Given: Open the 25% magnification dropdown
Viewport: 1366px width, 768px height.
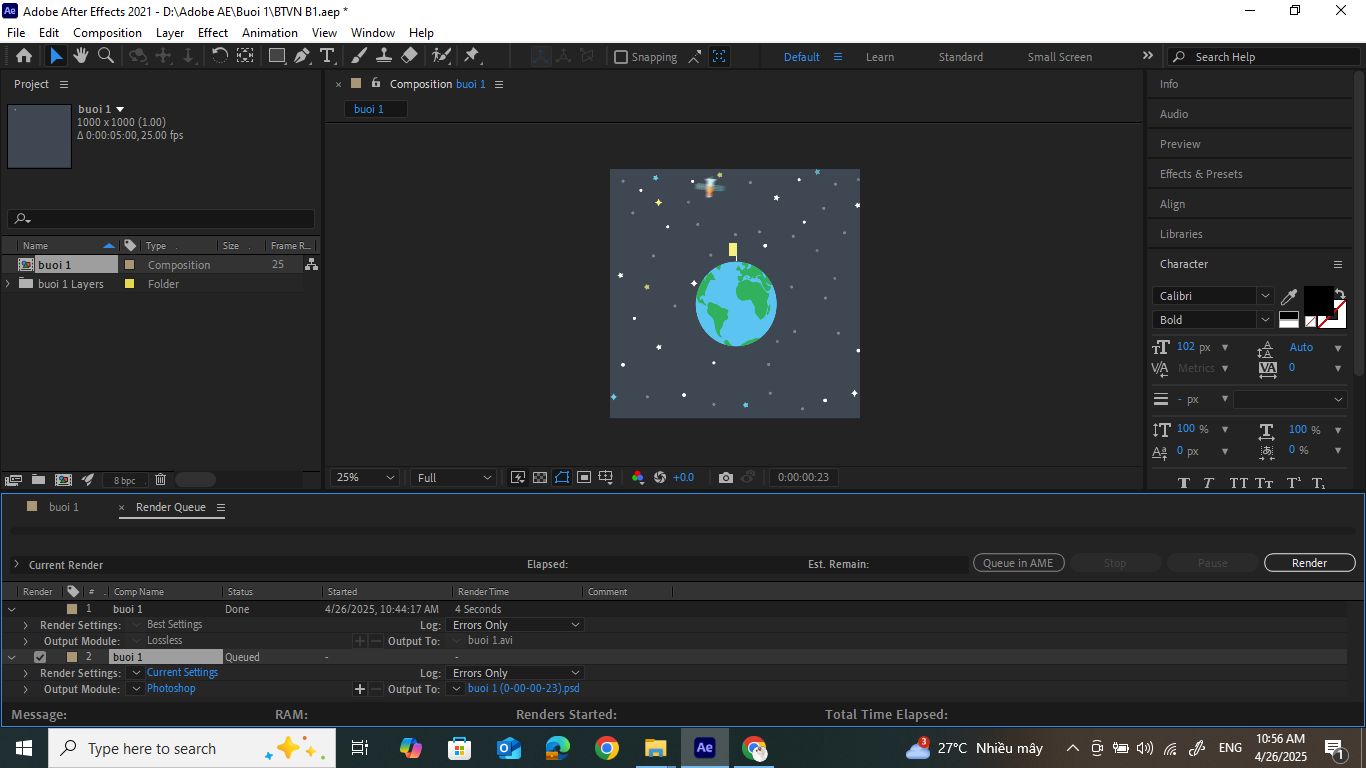Looking at the screenshot, I should click(x=365, y=478).
